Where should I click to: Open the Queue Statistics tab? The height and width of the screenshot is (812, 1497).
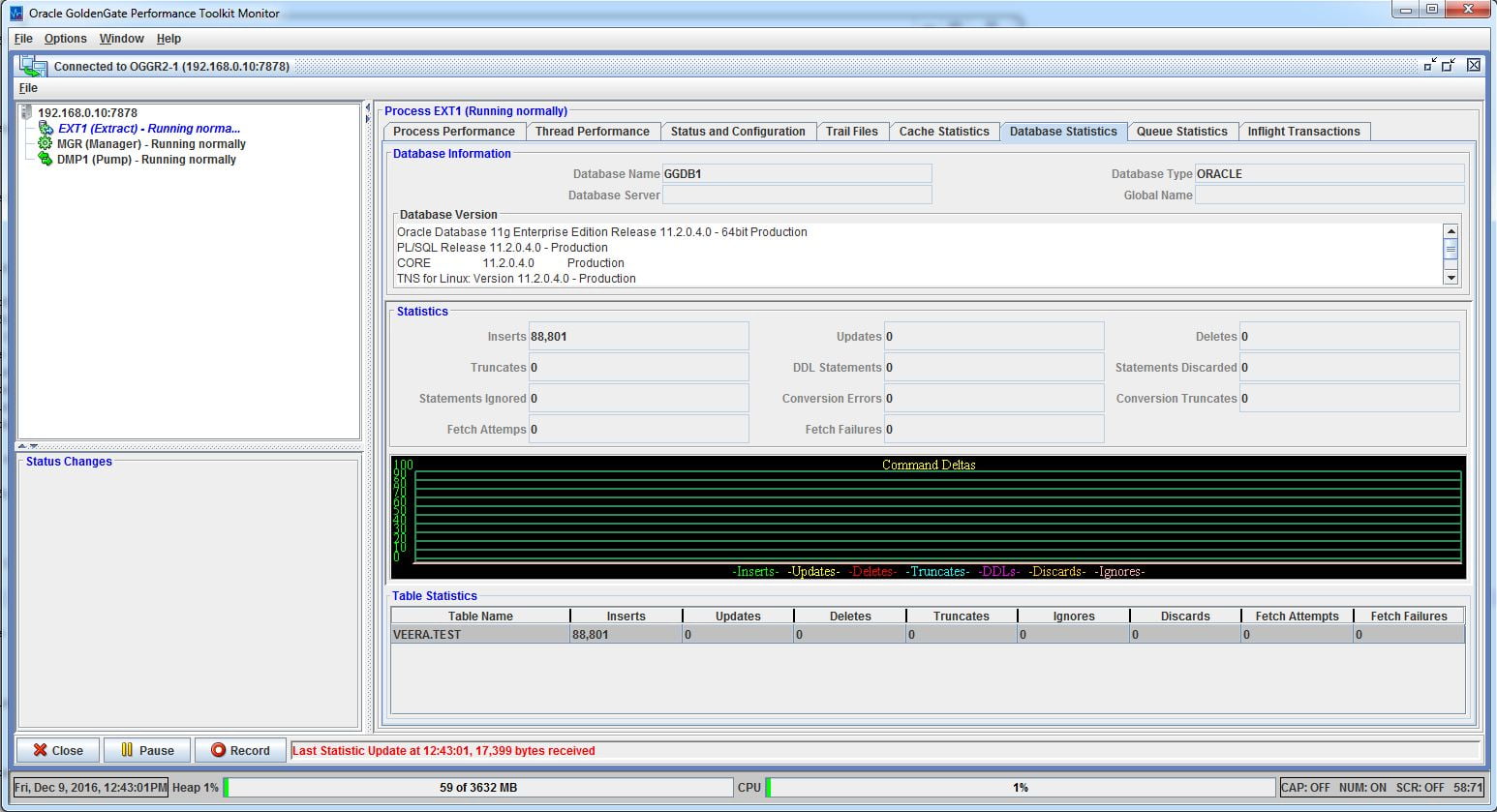[1181, 132]
